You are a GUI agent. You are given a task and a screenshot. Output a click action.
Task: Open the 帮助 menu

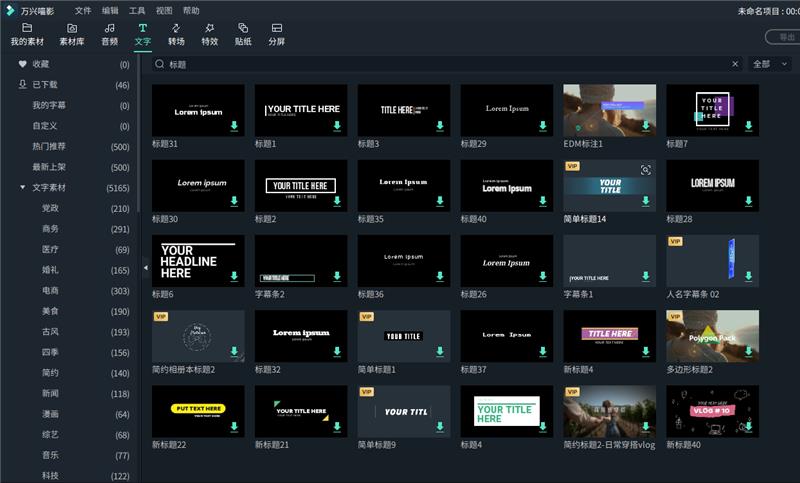[191, 11]
